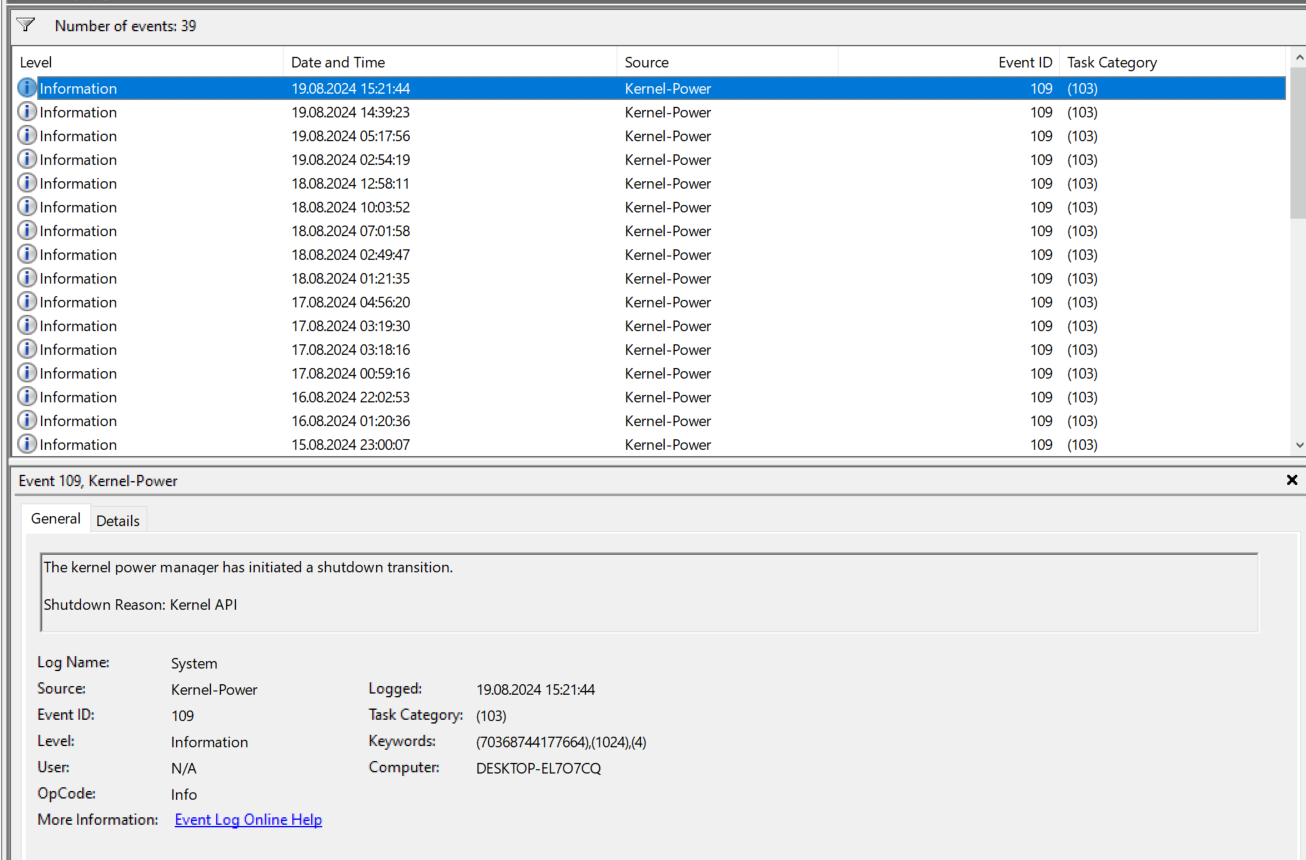Image resolution: width=1306 pixels, height=860 pixels.
Task: Click info icon of 19.08.2024 05:17:56 event
Action: point(27,136)
